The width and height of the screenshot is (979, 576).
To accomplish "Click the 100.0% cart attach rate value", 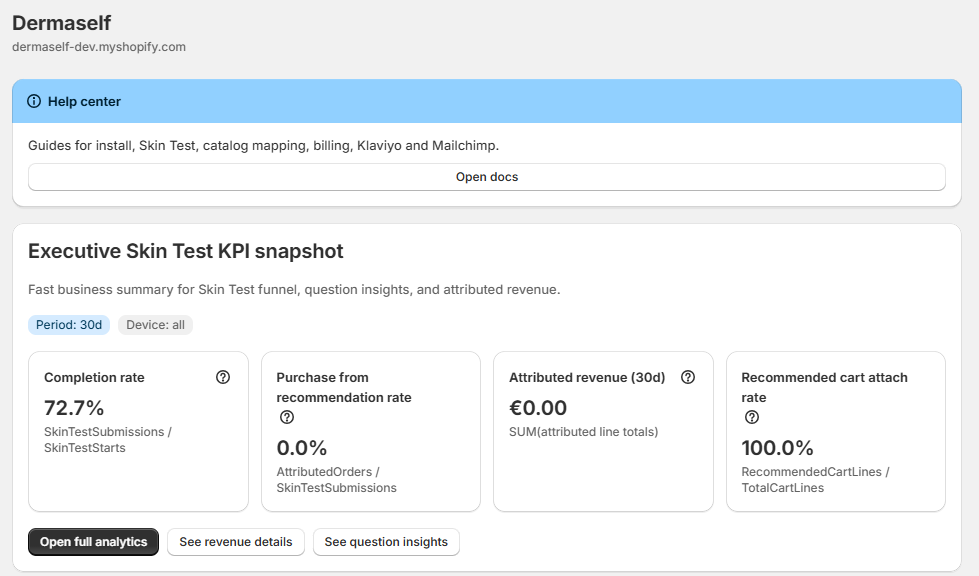I will coord(777,447).
